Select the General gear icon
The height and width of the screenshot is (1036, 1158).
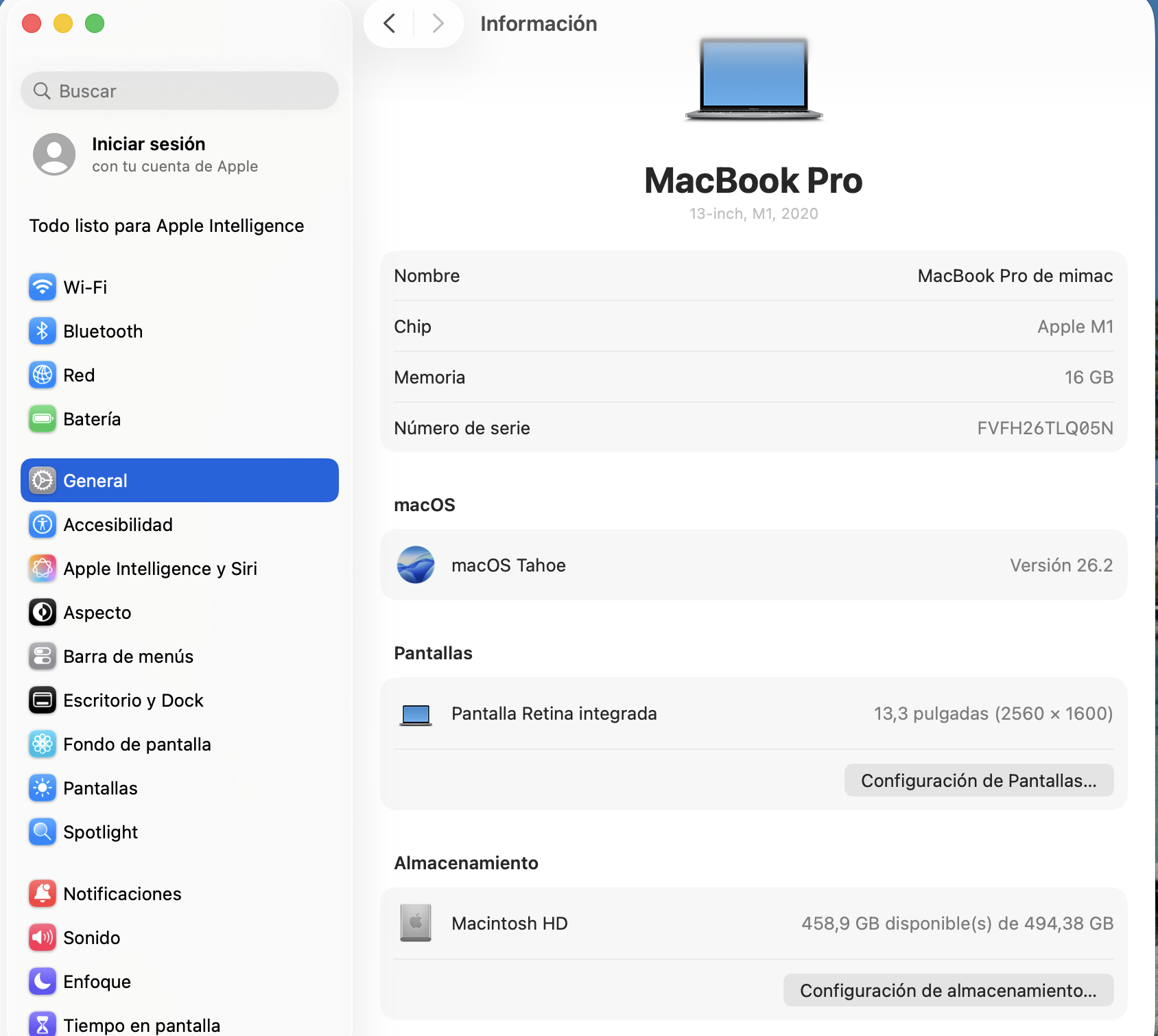coord(43,480)
